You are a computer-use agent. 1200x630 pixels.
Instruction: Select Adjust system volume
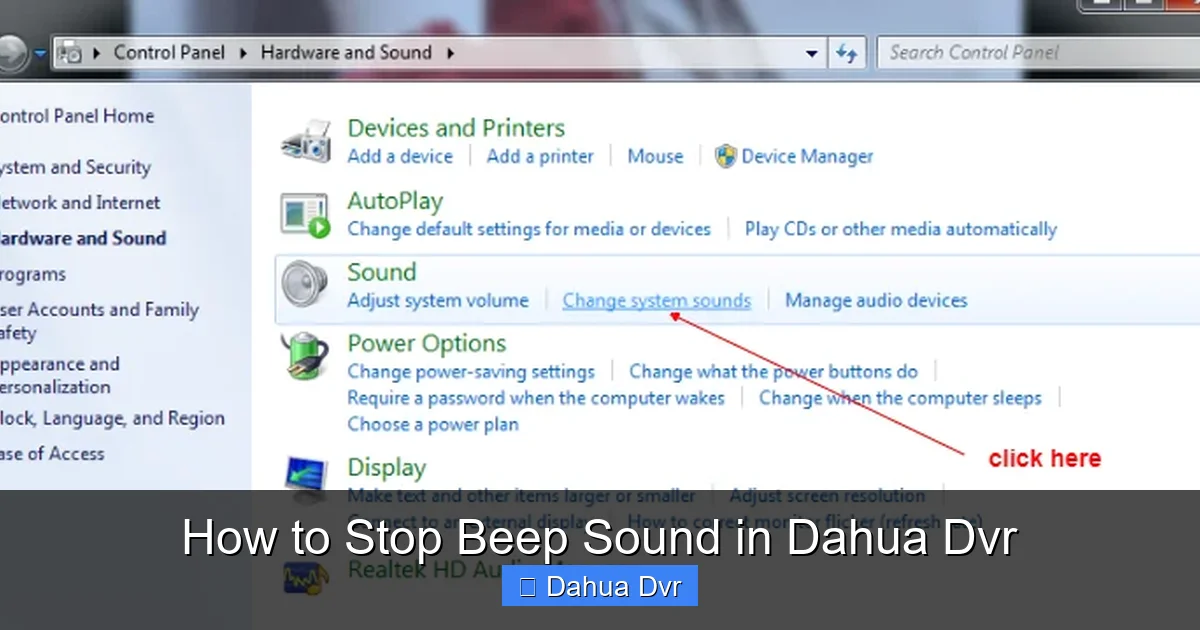(x=439, y=300)
